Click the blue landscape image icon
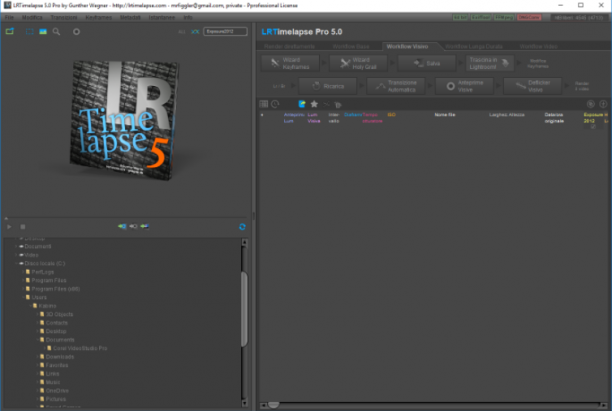This screenshot has height=411, width=612. [43, 32]
